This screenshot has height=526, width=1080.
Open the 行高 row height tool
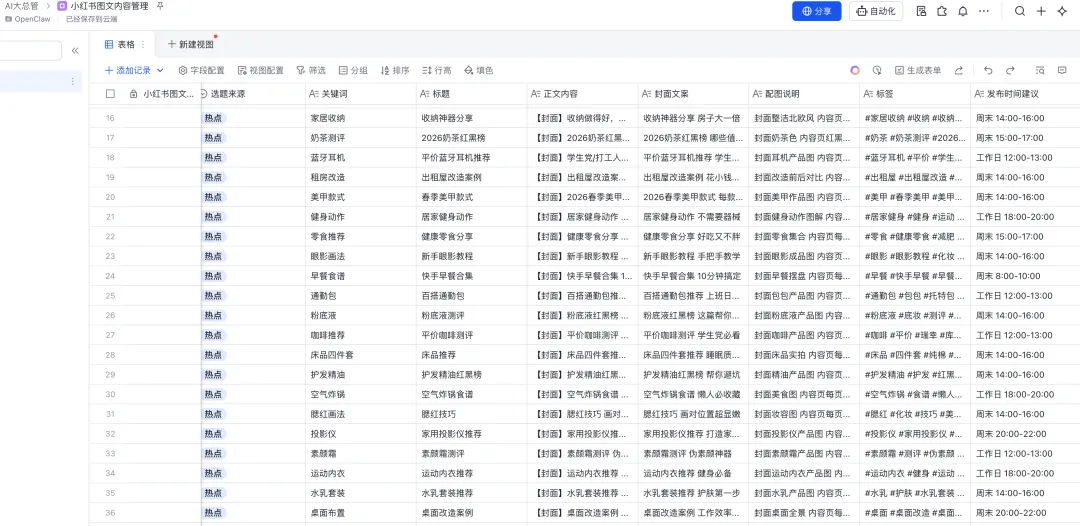click(437, 70)
